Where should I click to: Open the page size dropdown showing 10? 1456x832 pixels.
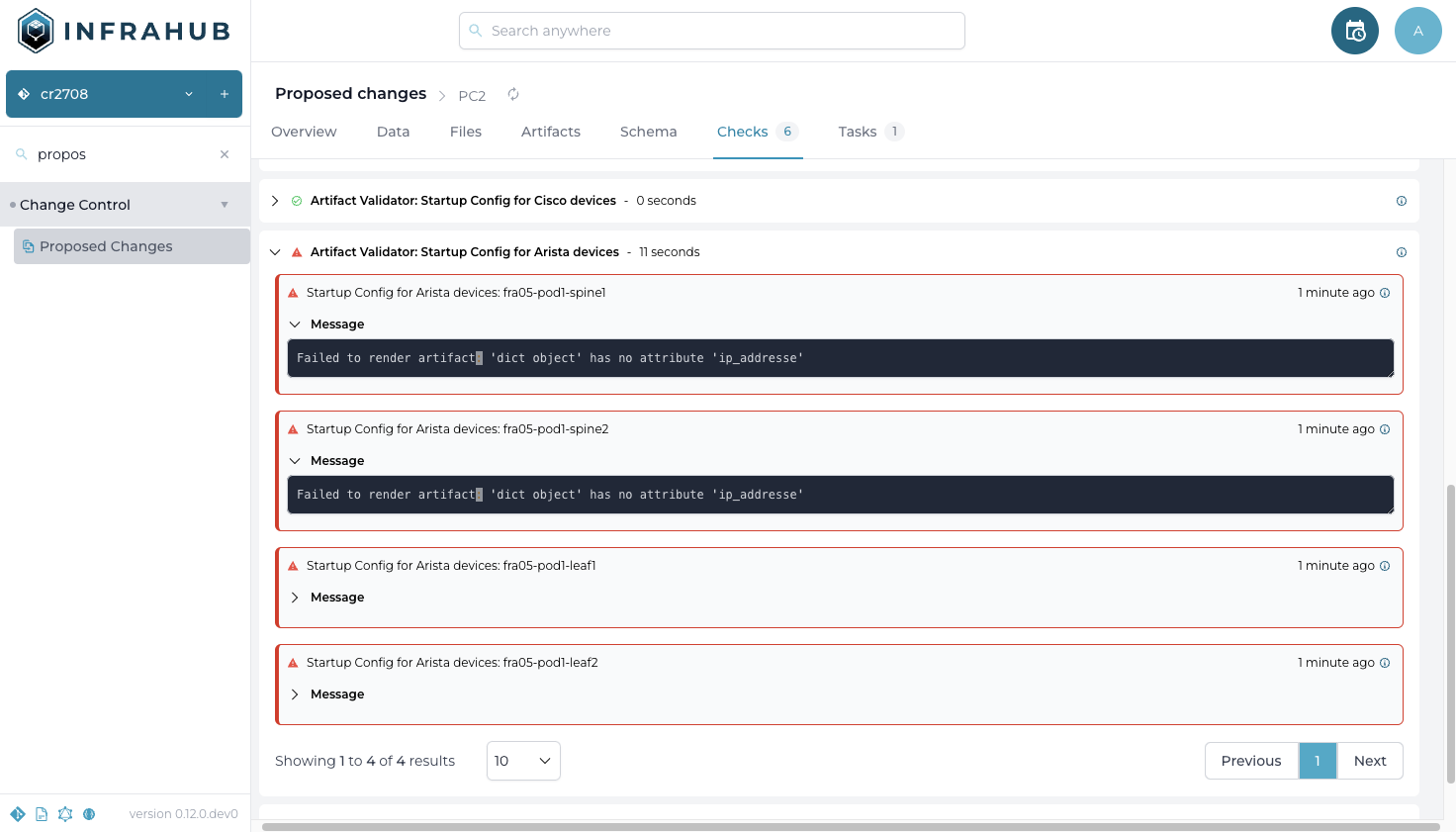tap(523, 761)
